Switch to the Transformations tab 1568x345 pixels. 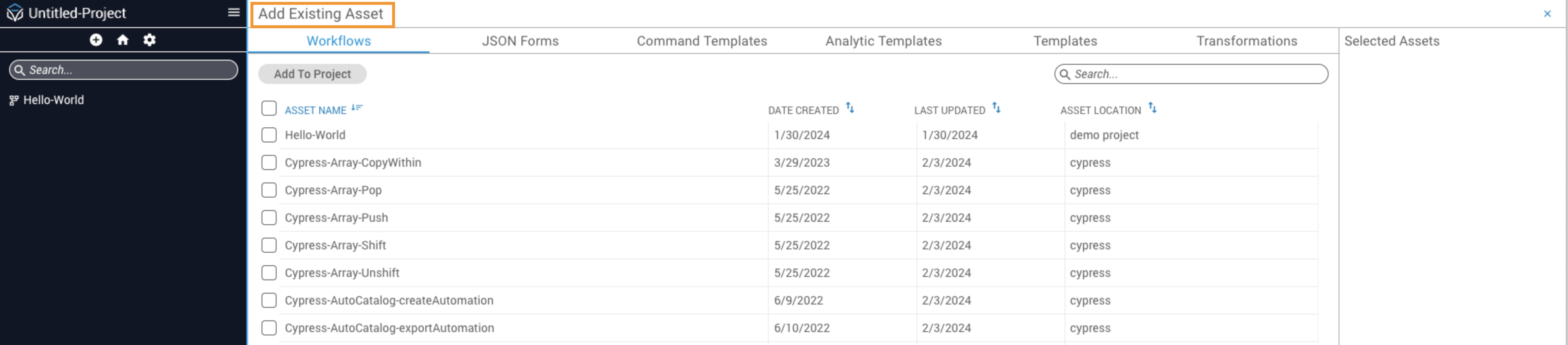1246,41
